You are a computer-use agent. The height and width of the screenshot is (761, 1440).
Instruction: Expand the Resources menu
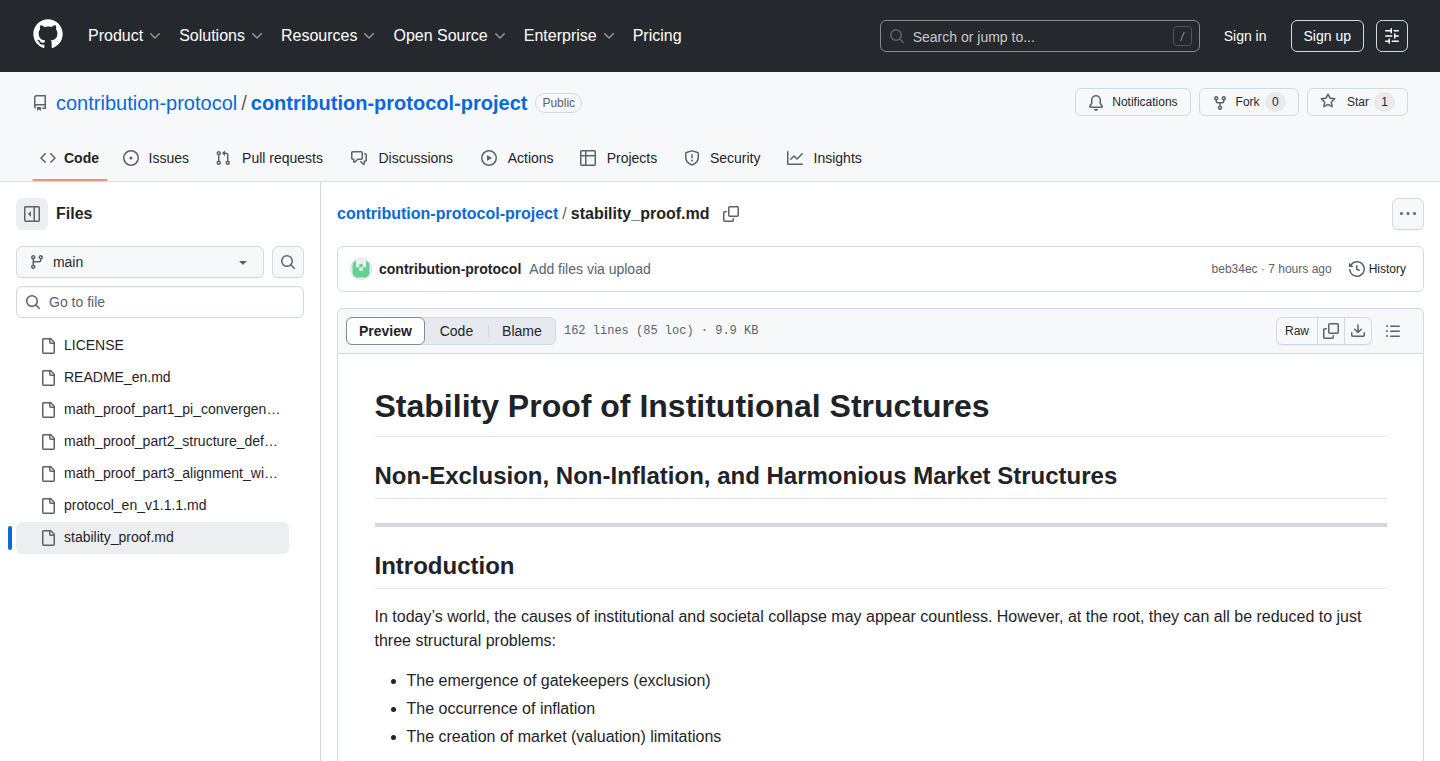pyautogui.click(x=328, y=35)
